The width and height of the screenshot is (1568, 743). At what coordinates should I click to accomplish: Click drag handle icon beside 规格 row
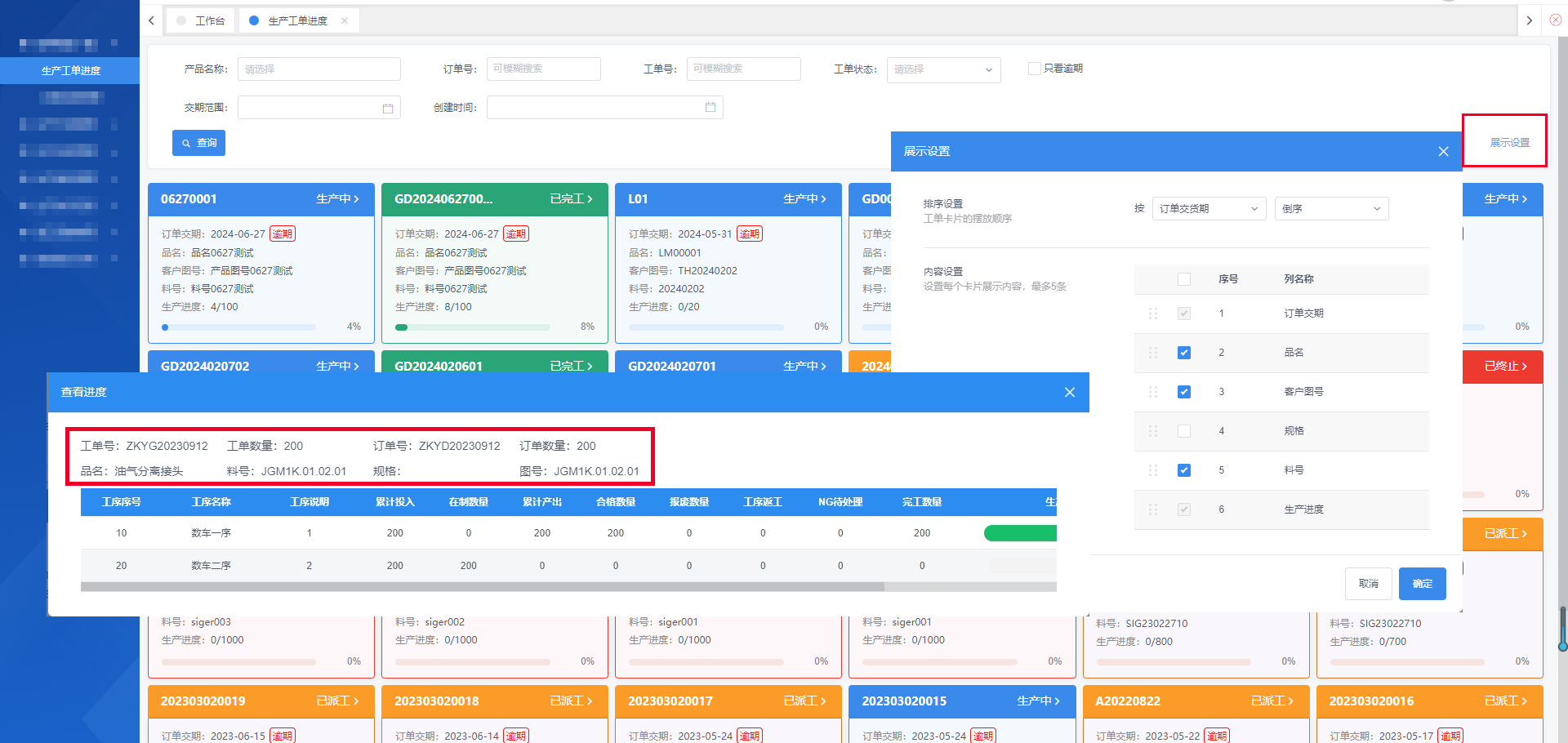coord(1153,431)
